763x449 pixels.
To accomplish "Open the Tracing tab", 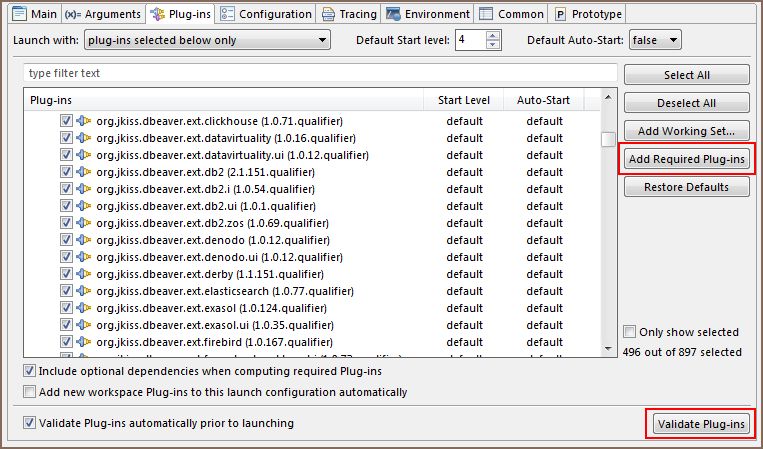I will pos(349,14).
